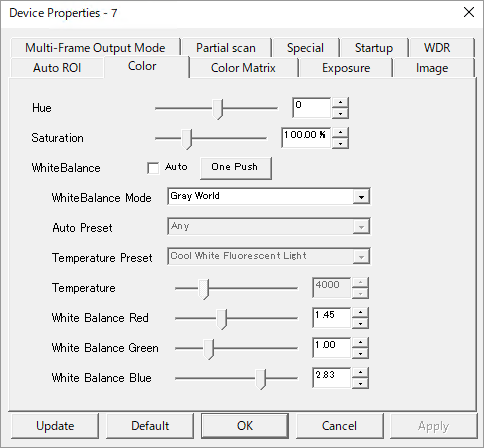
Task: Click the One Push button
Action: 235,167
